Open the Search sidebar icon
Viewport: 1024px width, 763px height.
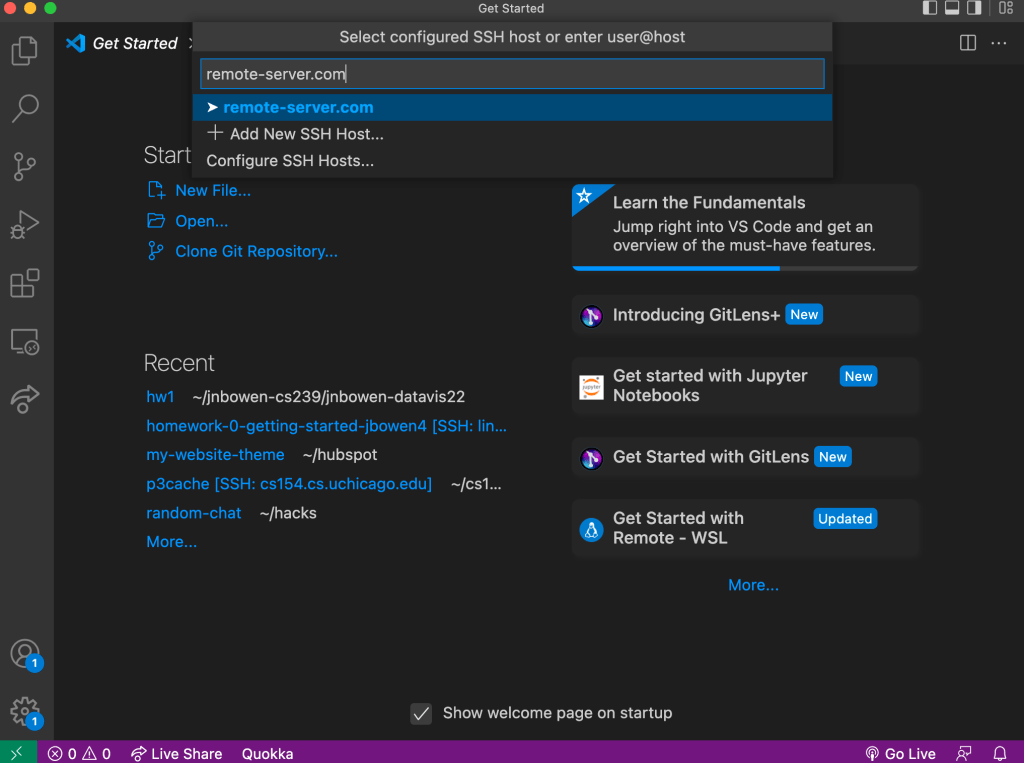coord(25,108)
